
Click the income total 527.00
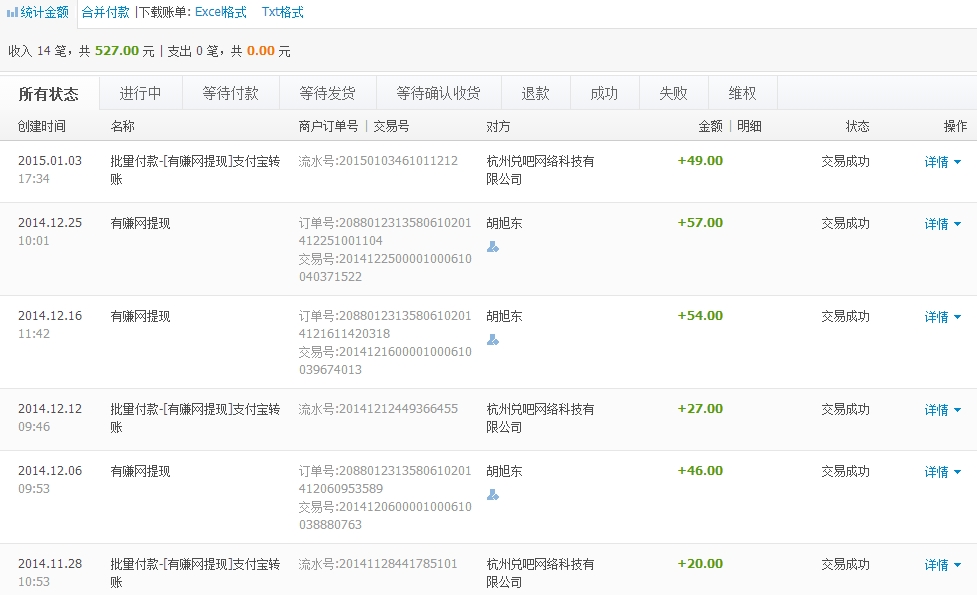tap(117, 51)
